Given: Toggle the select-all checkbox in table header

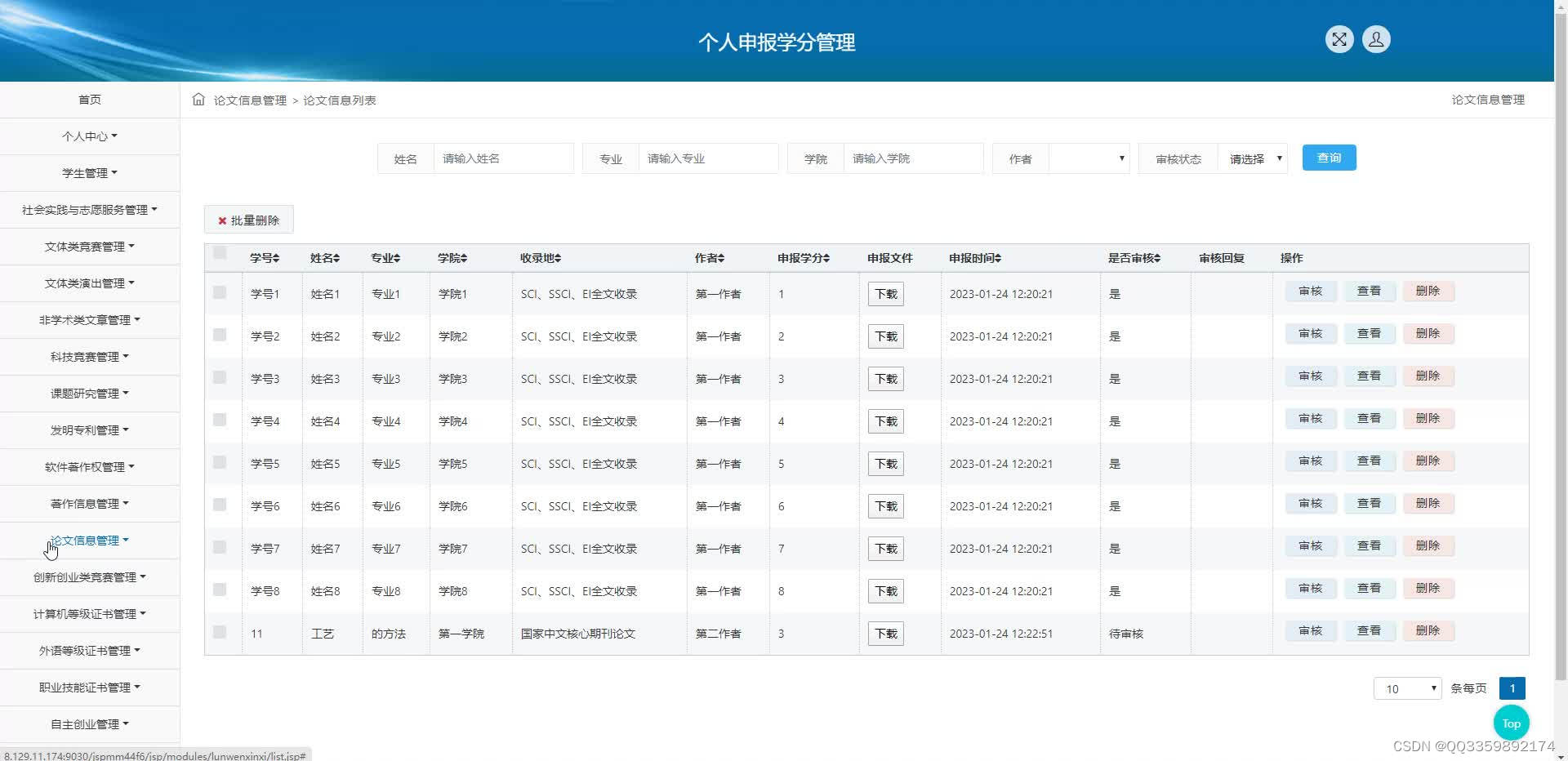Looking at the screenshot, I should (x=220, y=253).
